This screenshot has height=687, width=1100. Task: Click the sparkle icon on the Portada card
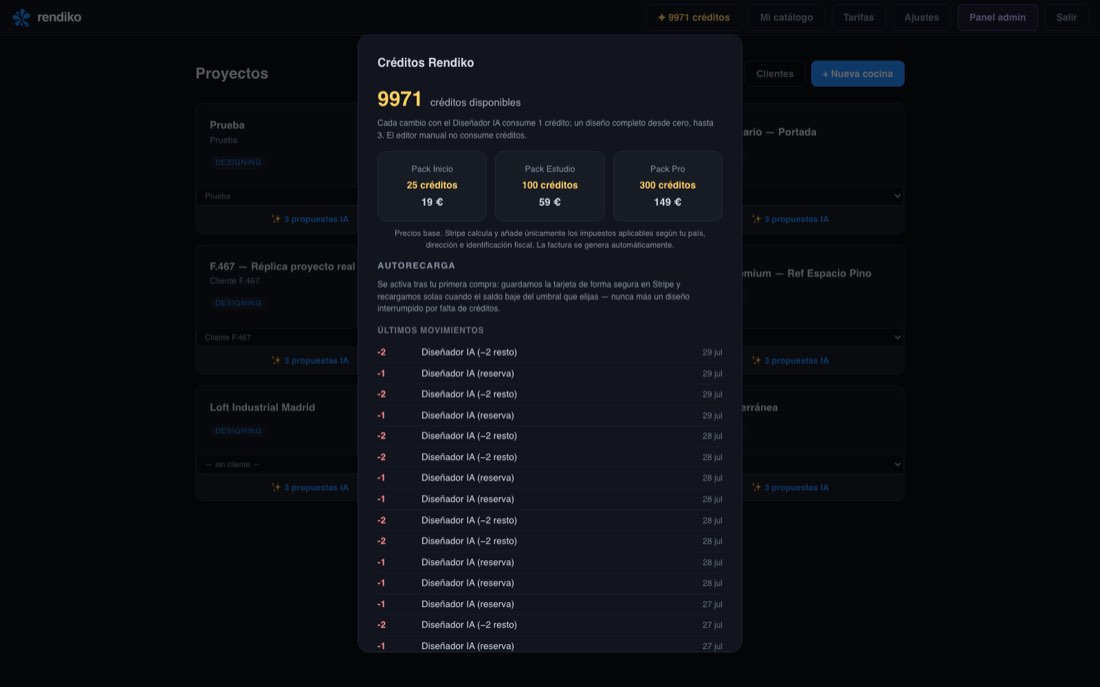tap(756, 219)
